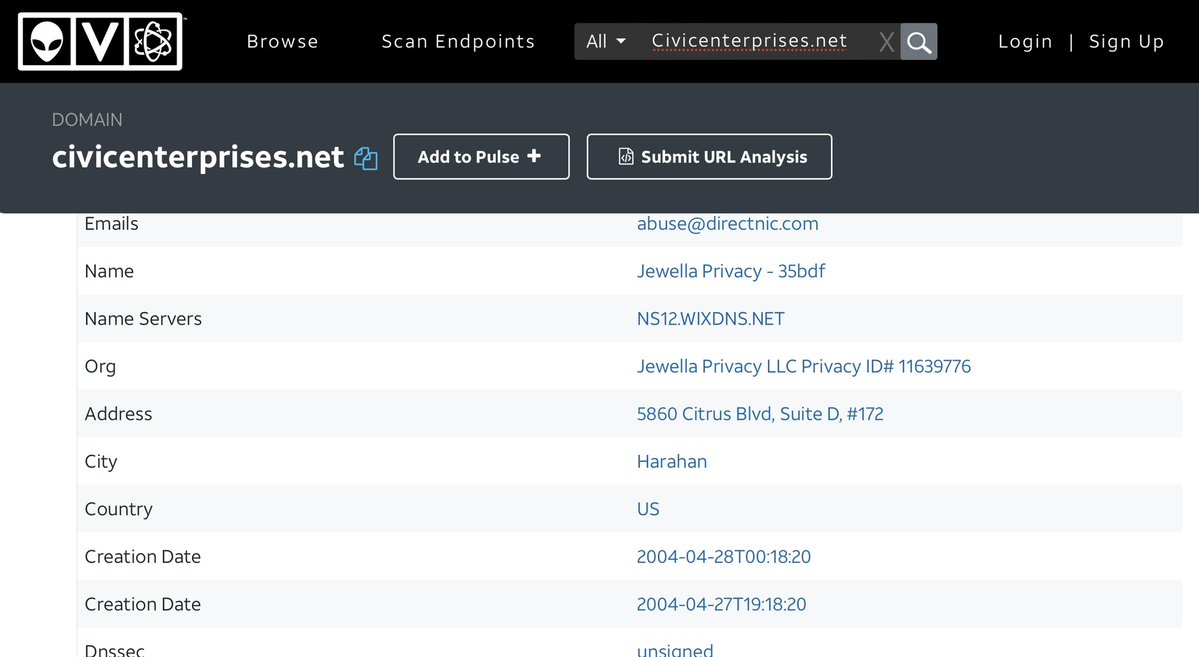The width and height of the screenshot is (1199, 657).
Task: Click the AlienVault OTX logo
Action: pos(100,42)
